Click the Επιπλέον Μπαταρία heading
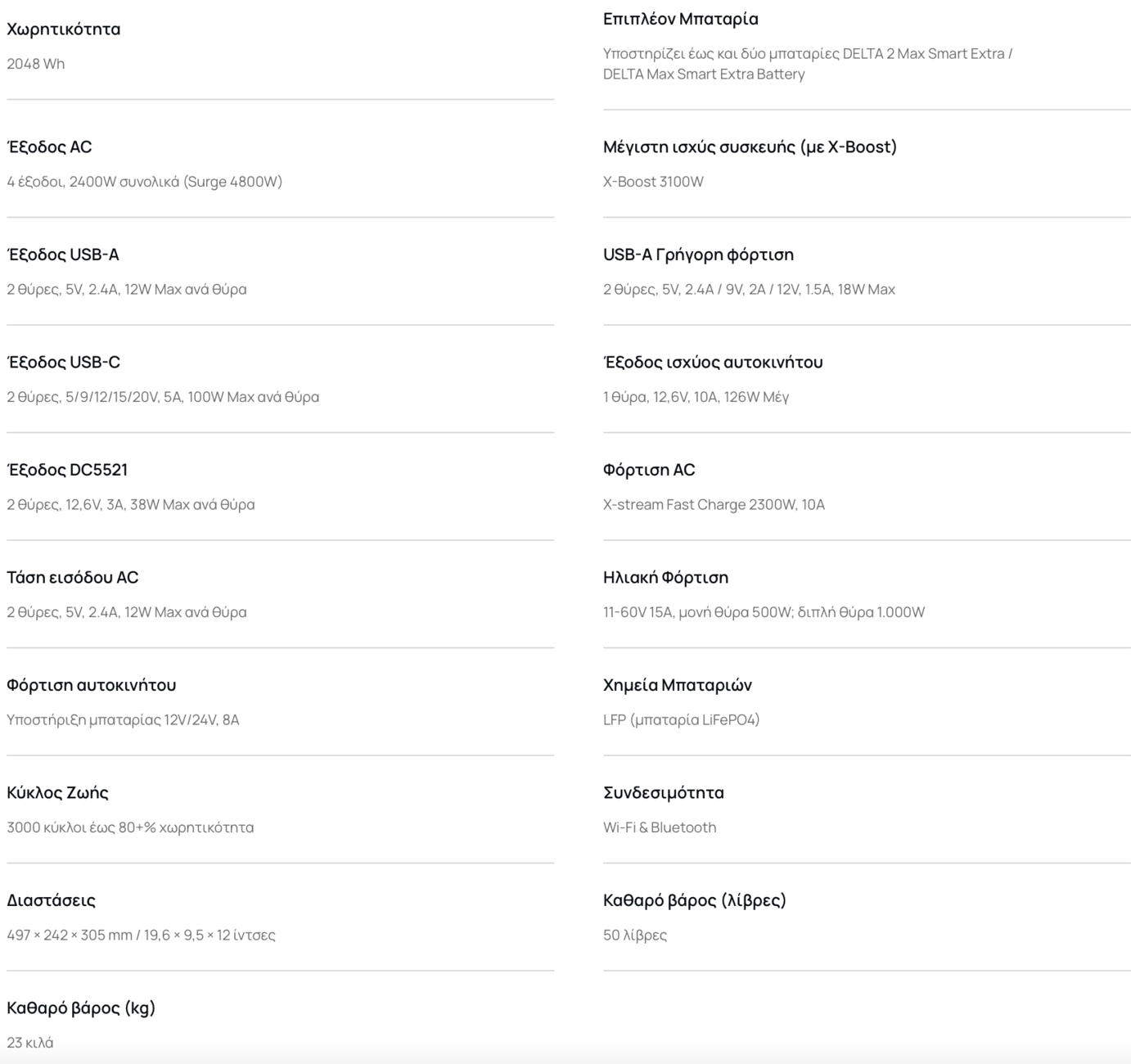This screenshot has height=1064, width=1131. (x=681, y=19)
